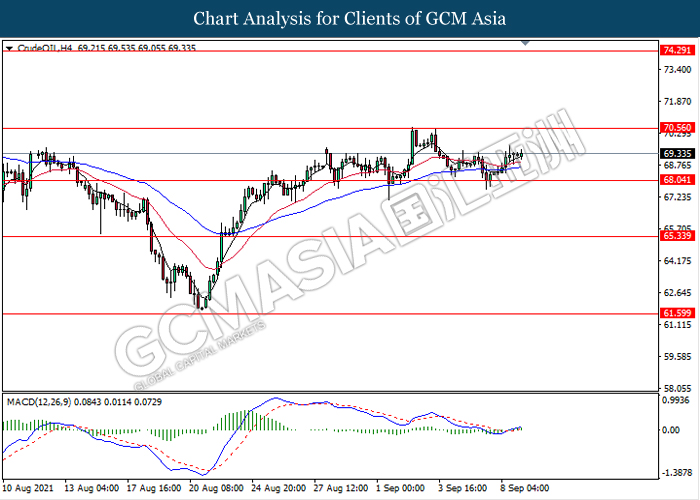This screenshot has width=700, height=500.
Task: Click the -1.3878 MACD scale value
Action: [x=676, y=471]
